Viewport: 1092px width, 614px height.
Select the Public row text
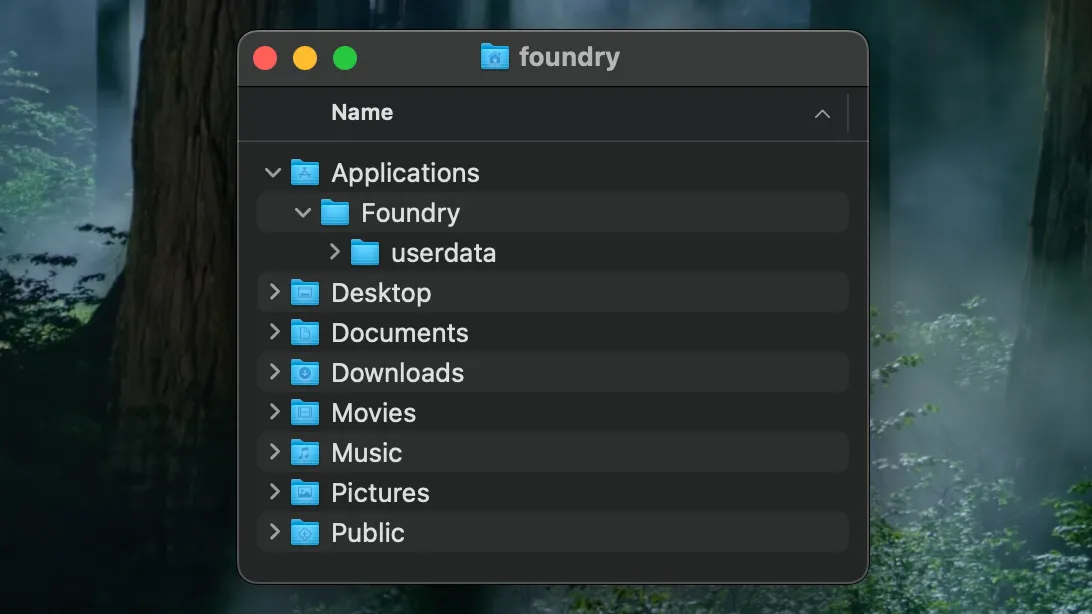(368, 533)
